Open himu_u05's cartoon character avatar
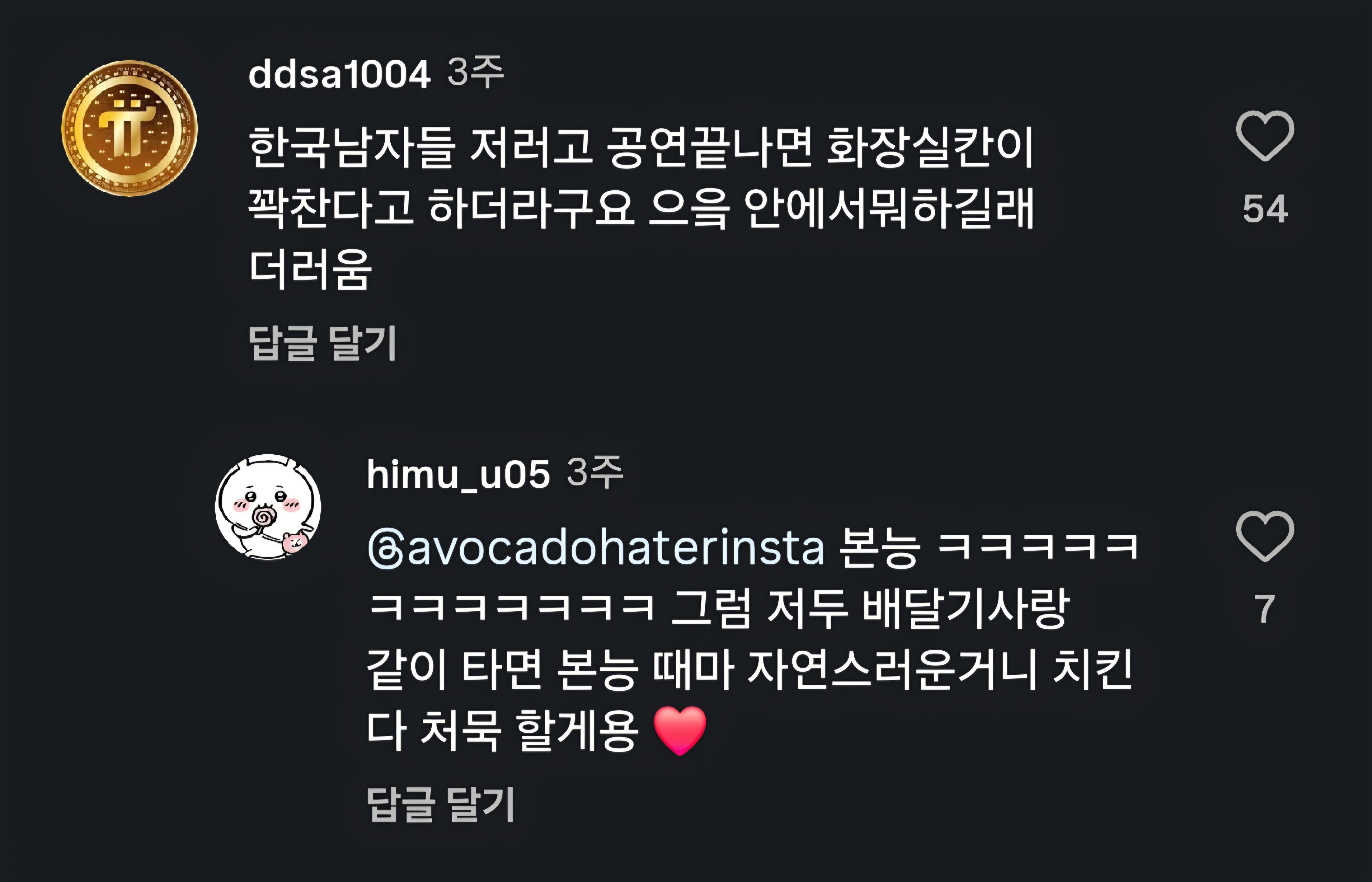Screen dimensions: 1372x882 point(268,507)
